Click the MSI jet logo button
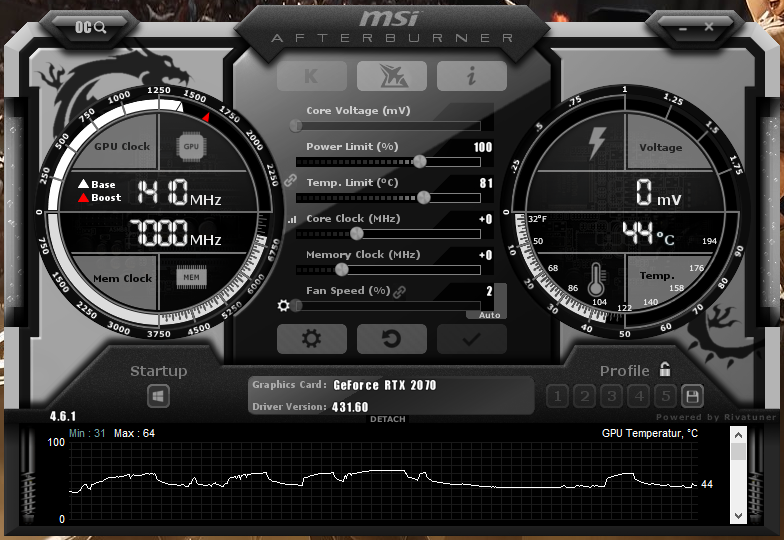 point(392,76)
